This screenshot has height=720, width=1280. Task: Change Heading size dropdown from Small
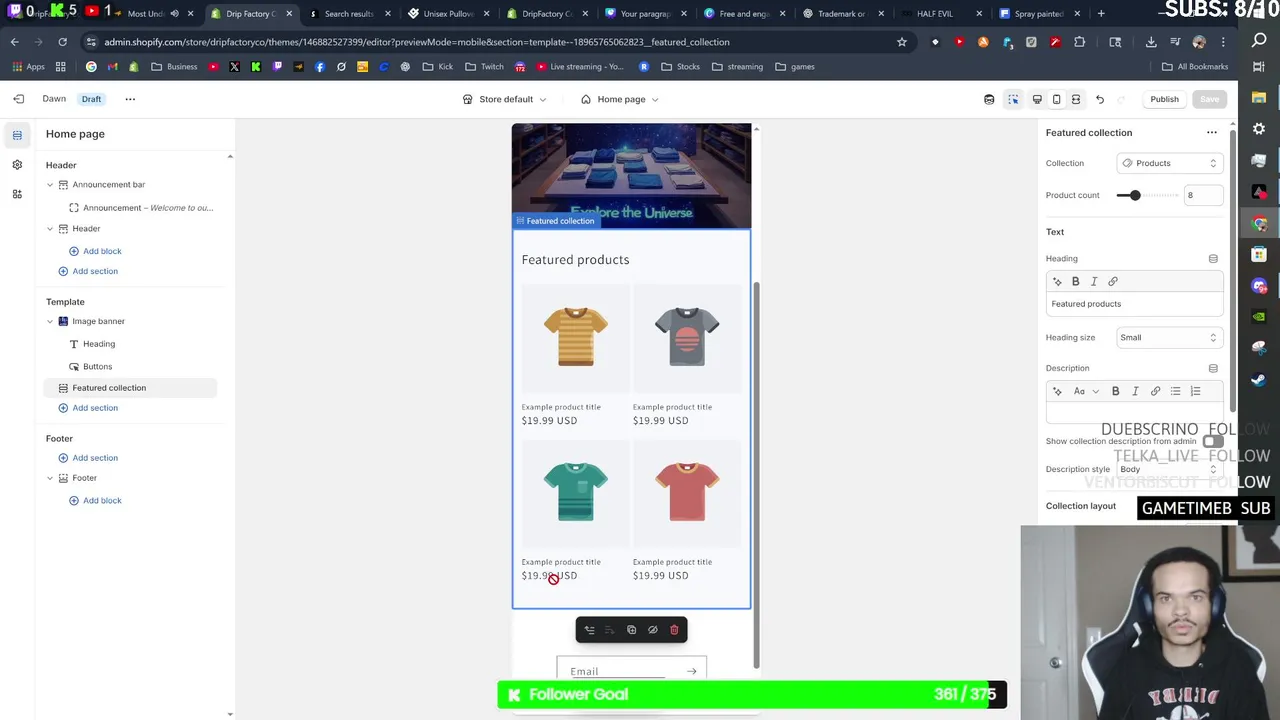pyautogui.click(x=1169, y=338)
